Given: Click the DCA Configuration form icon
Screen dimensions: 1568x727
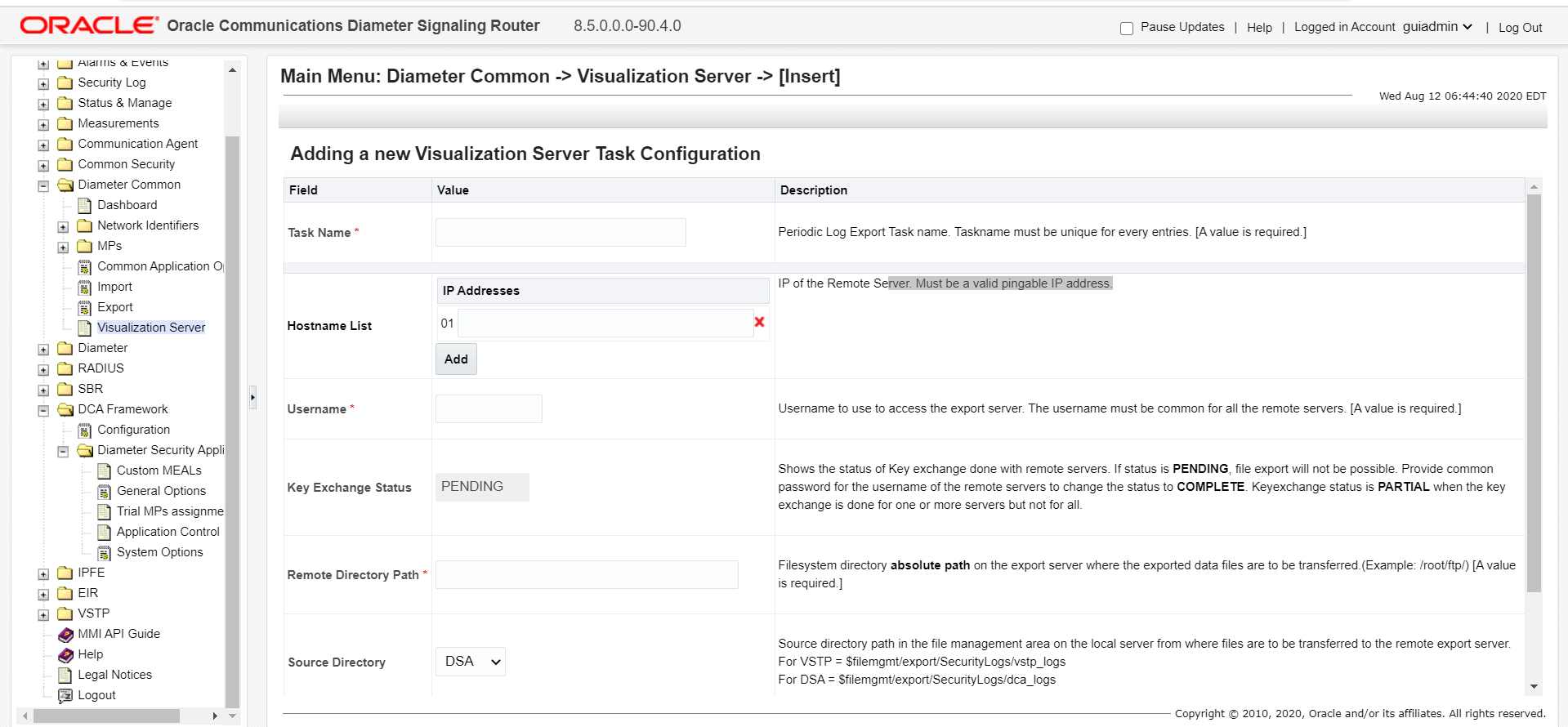Looking at the screenshot, I should pyautogui.click(x=84, y=430).
